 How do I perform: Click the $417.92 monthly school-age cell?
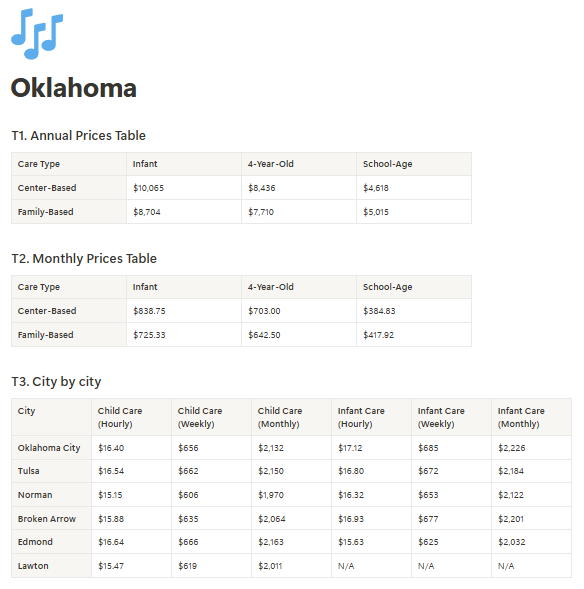[414, 335]
